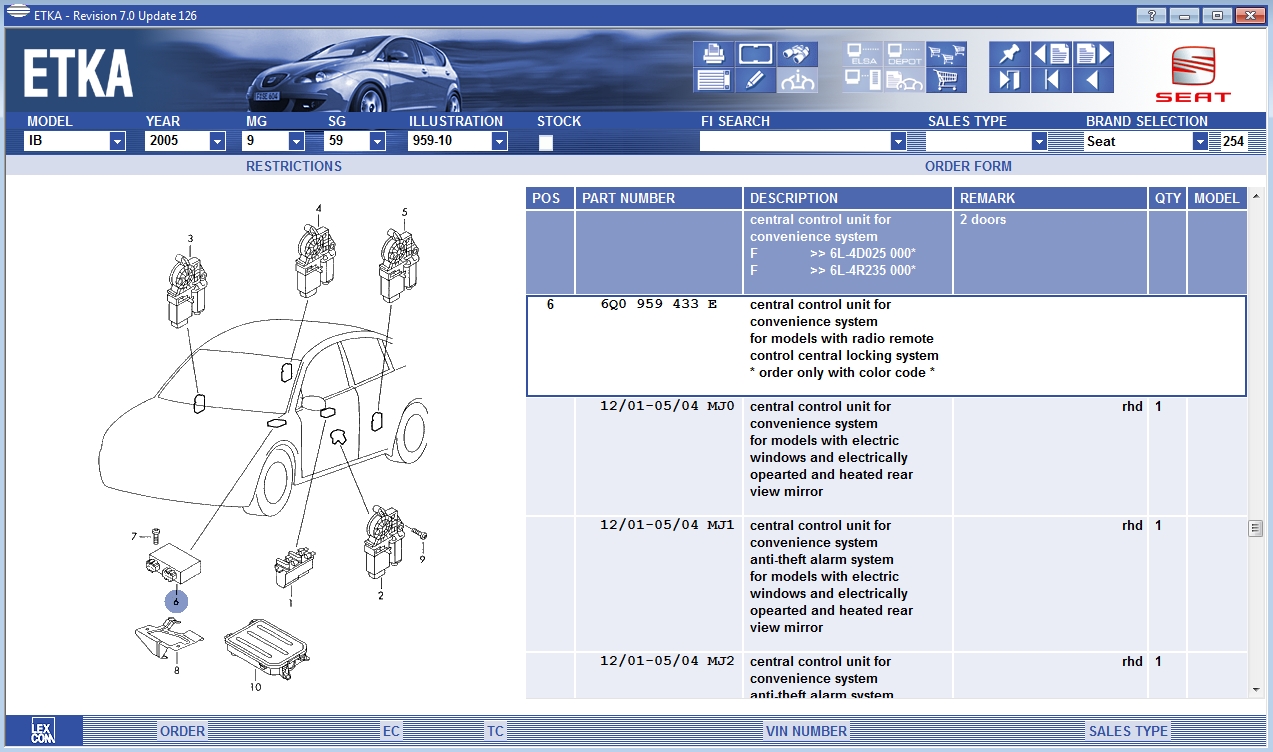
Task: Click the exit door icon
Action: tap(1009, 80)
